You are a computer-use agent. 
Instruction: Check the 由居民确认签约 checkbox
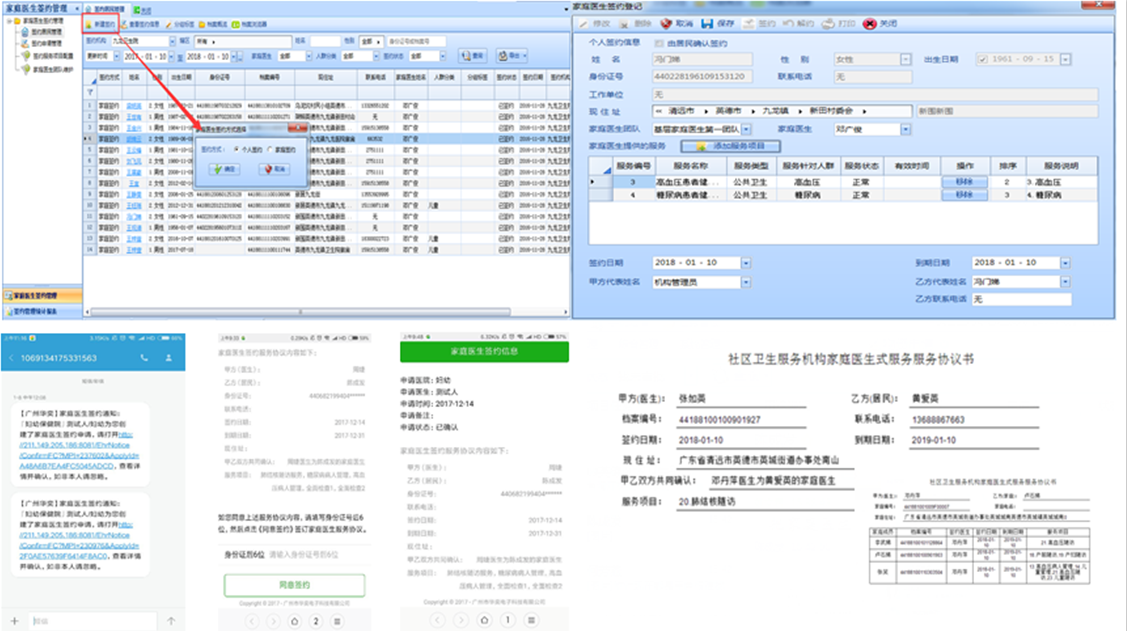[657, 44]
